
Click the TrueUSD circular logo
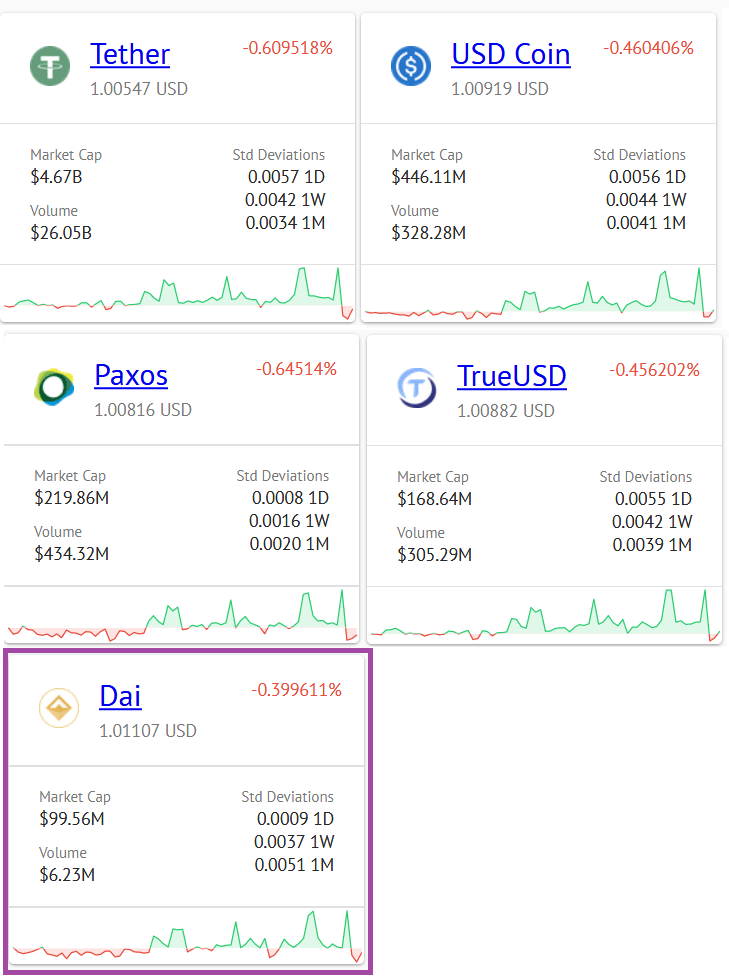pyautogui.click(x=417, y=388)
